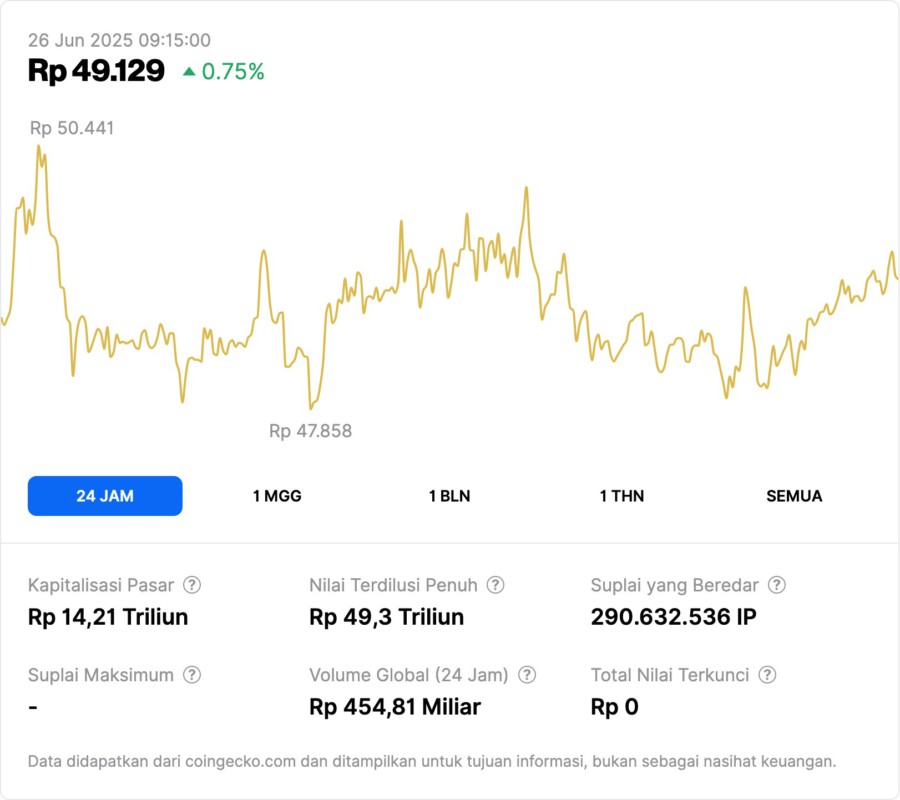
Task: Click the Rp 454,81 Miliar volume value
Action: 395,707
